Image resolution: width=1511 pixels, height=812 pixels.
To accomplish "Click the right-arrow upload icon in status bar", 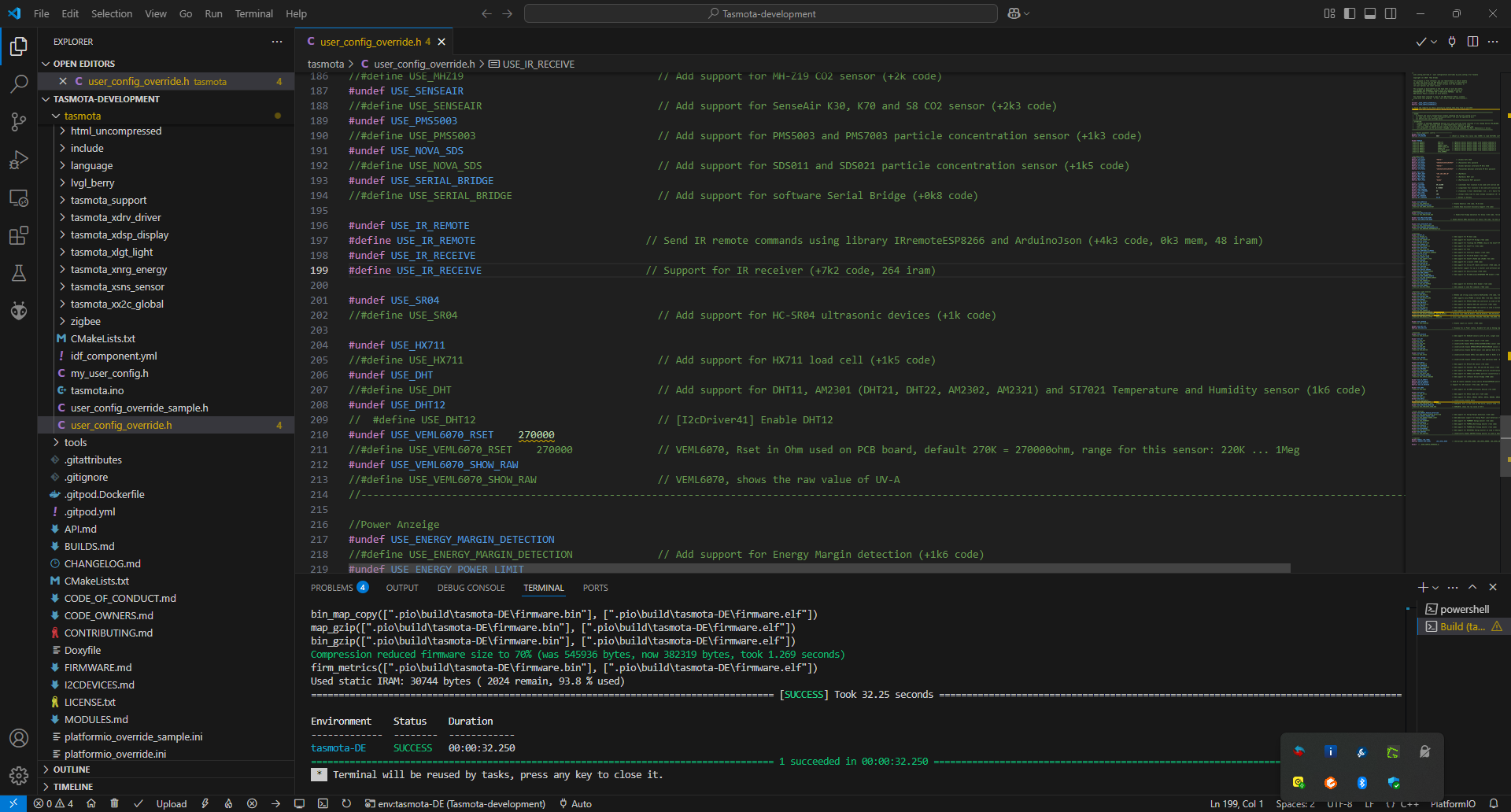I will [x=275, y=803].
